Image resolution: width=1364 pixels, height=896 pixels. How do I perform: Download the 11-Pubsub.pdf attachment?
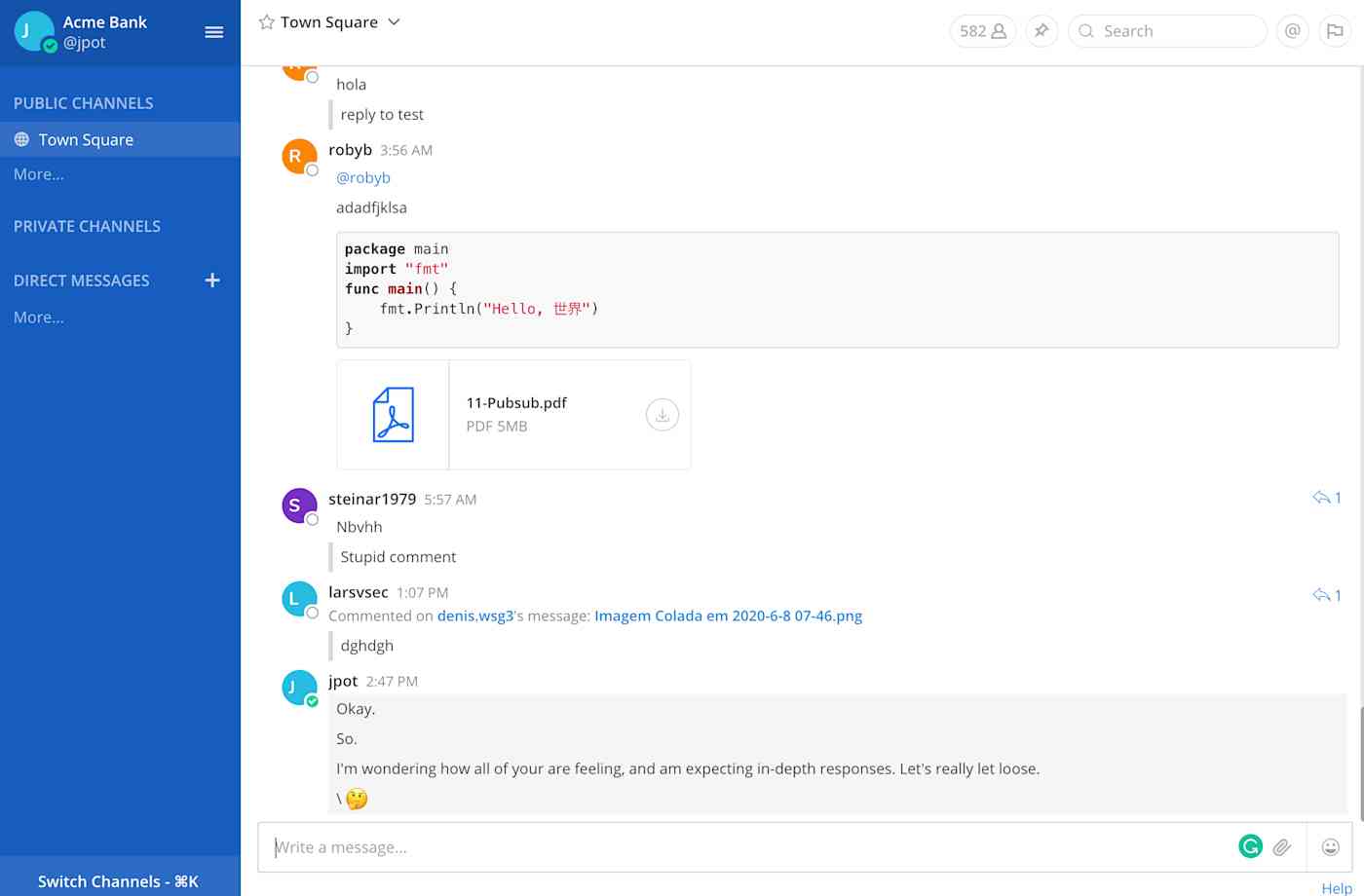pos(663,414)
